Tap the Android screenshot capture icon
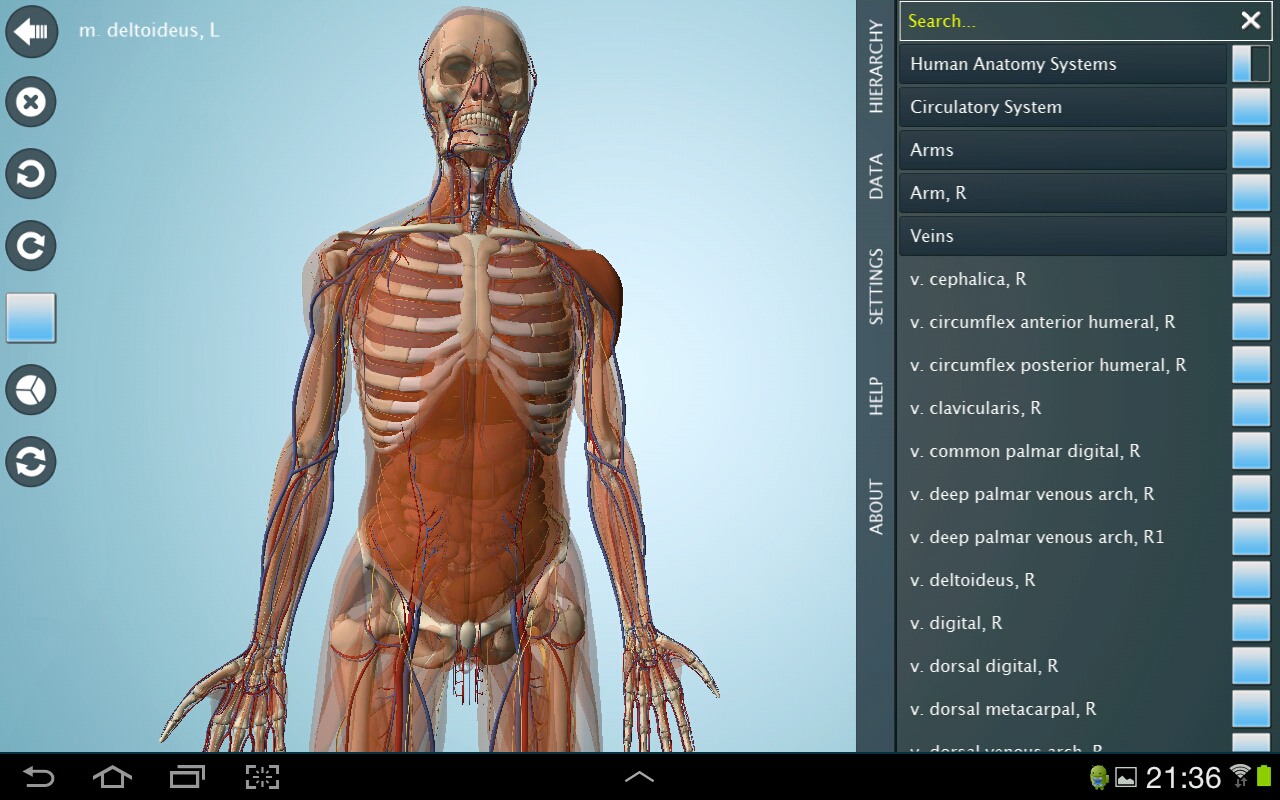1280x800 pixels. (x=262, y=777)
